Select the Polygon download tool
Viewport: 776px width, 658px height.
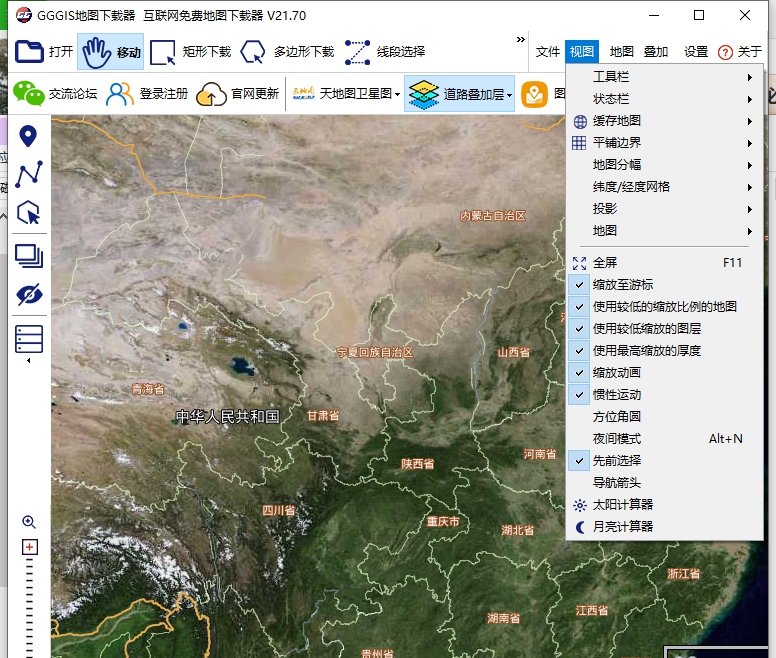[253, 52]
